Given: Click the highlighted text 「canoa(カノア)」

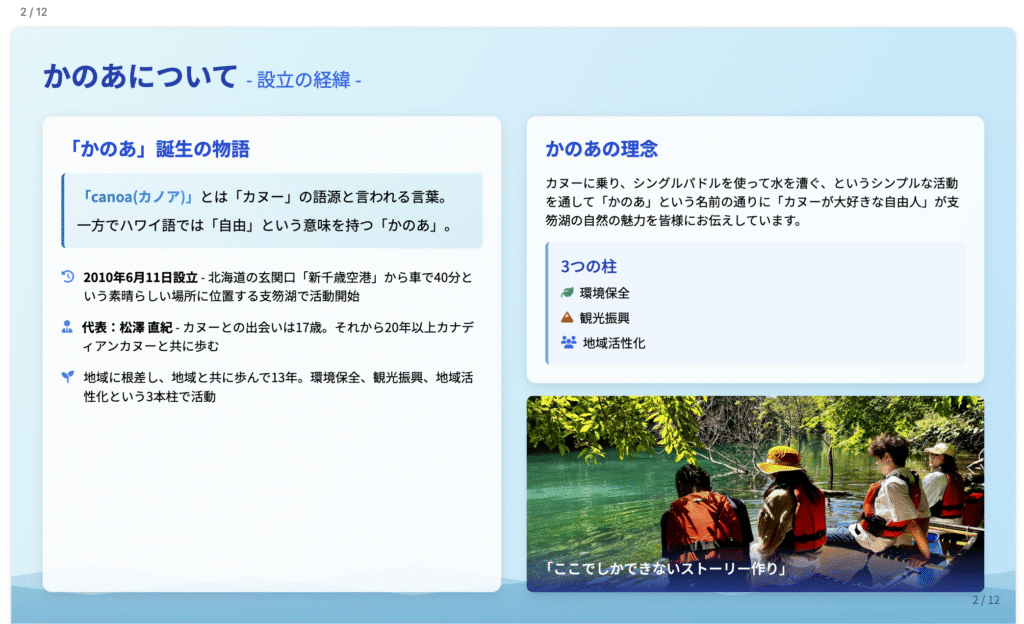Looking at the screenshot, I should (x=136, y=196).
